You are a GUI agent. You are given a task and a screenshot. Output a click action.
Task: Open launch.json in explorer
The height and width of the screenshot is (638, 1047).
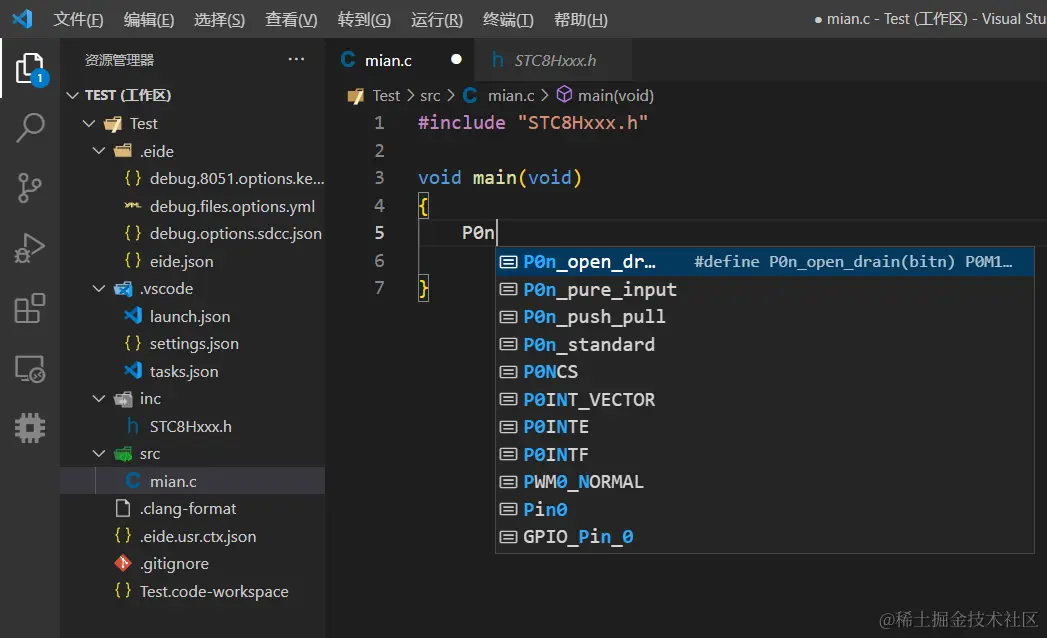tap(192, 316)
